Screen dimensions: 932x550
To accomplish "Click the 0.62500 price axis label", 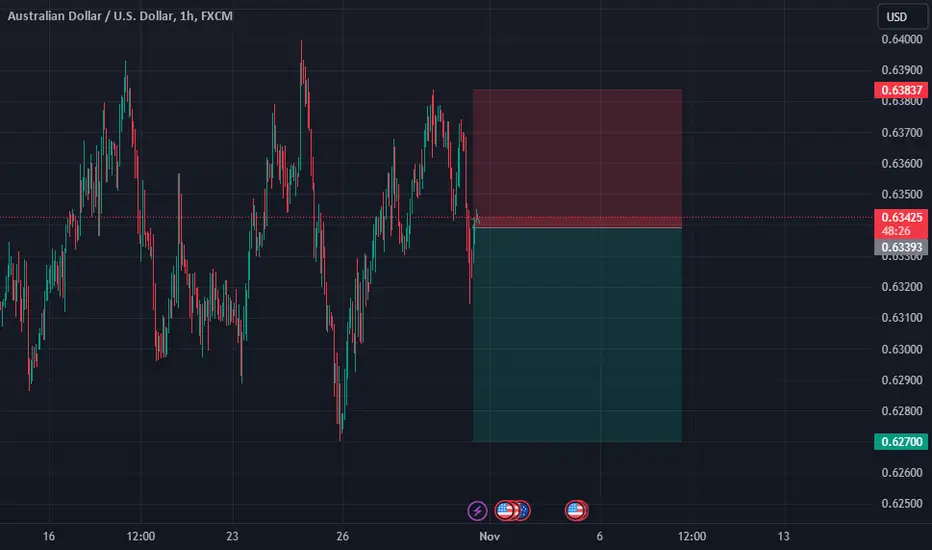I will [x=902, y=504].
